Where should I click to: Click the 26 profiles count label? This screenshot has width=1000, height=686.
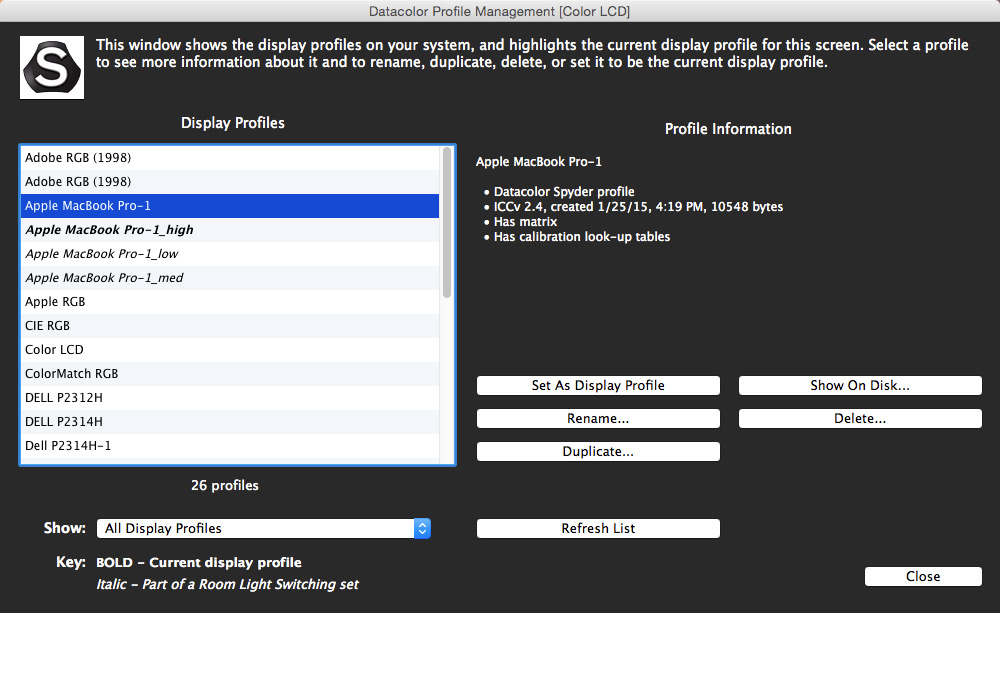224,486
